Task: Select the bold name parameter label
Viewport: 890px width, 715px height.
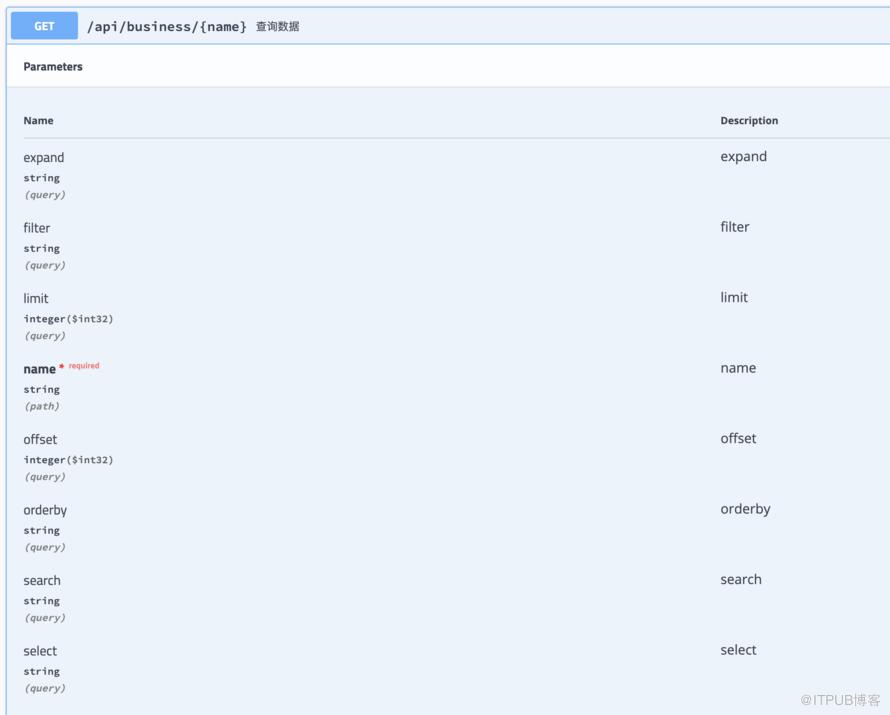Action: [x=40, y=369]
